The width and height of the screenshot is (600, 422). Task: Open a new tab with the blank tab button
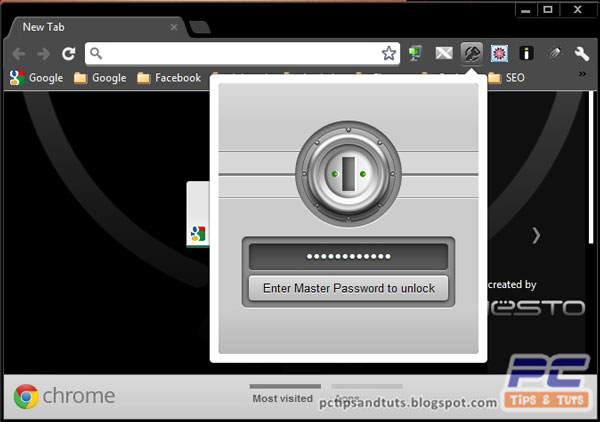199,27
